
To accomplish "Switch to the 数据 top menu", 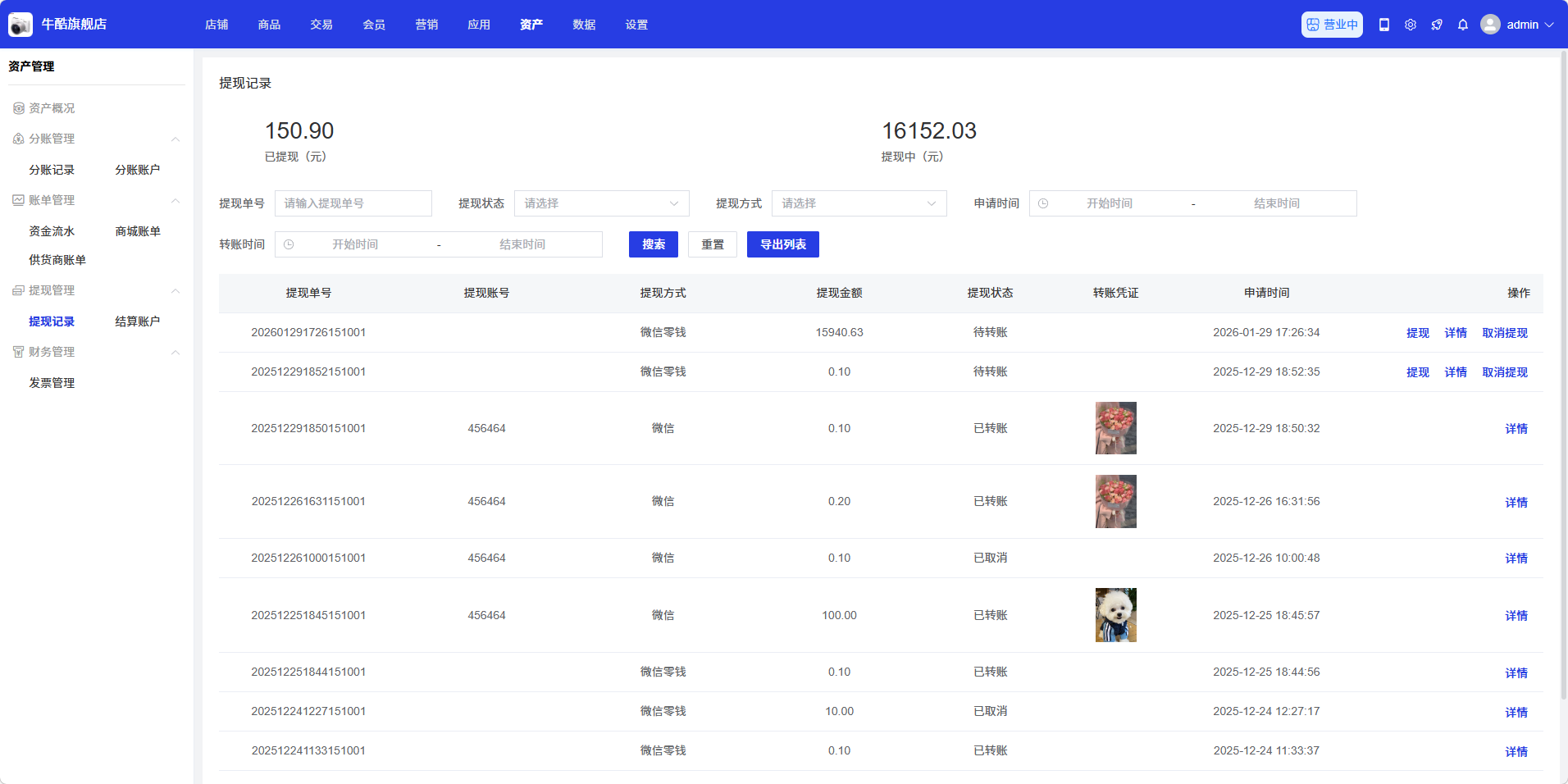I will coord(584,25).
